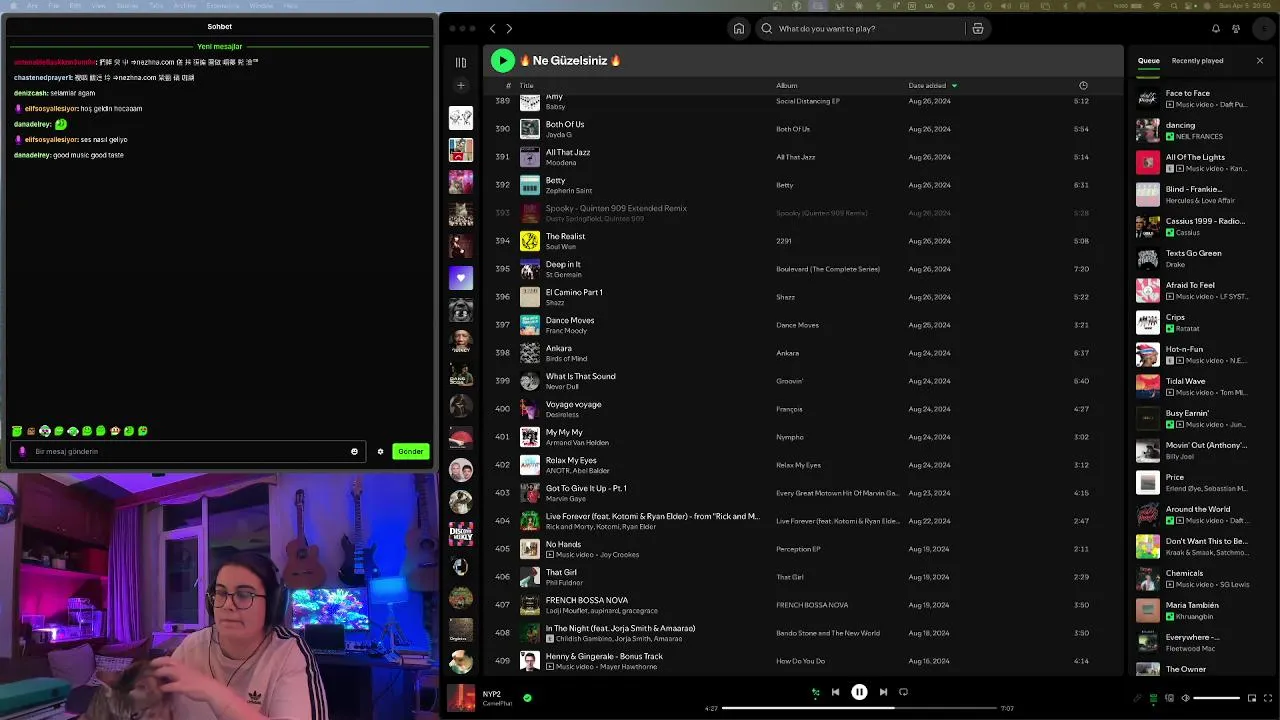Screen dimensions: 1280x720
Task: Create a playlist with the plus icon
Action: (461, 85)
